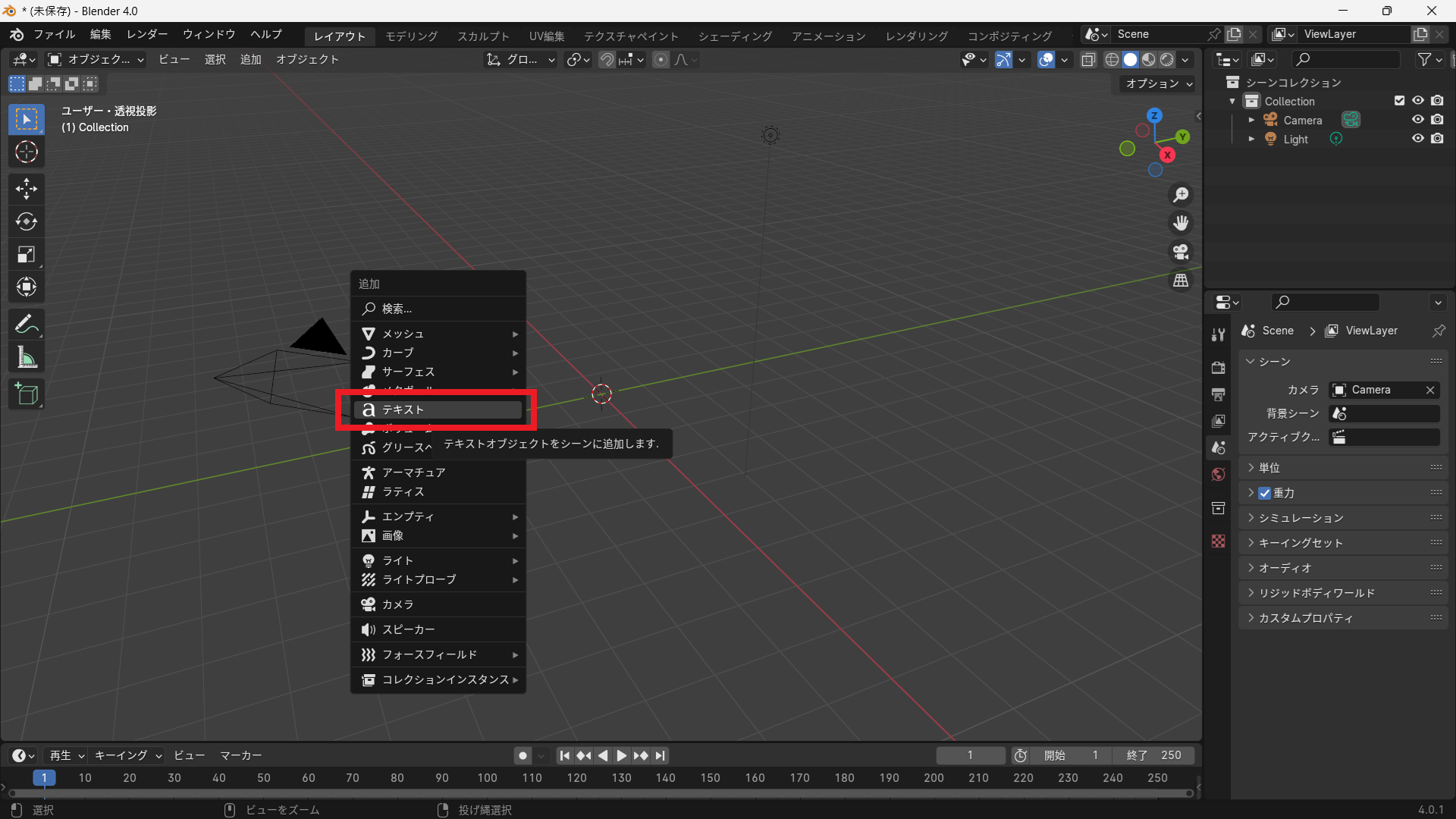Expand the 単位 units panel
The image size is (1456, 819).
[1269, 468]
